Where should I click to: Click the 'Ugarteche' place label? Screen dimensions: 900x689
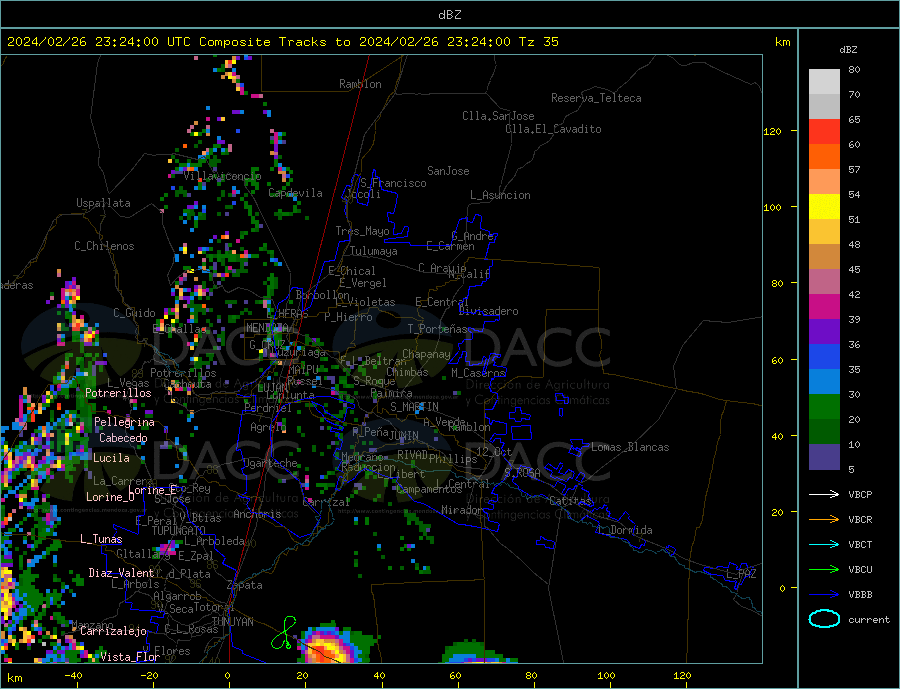pyautogui.click(x=270, y=463)
